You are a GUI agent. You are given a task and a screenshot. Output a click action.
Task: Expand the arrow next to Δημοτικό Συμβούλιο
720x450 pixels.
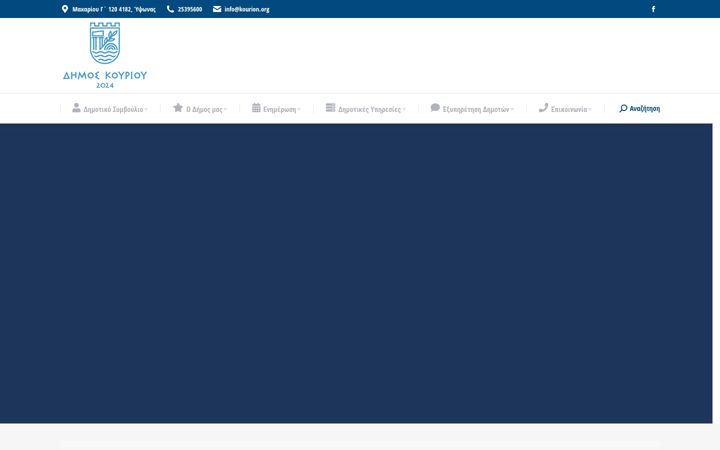click(146, 110)
